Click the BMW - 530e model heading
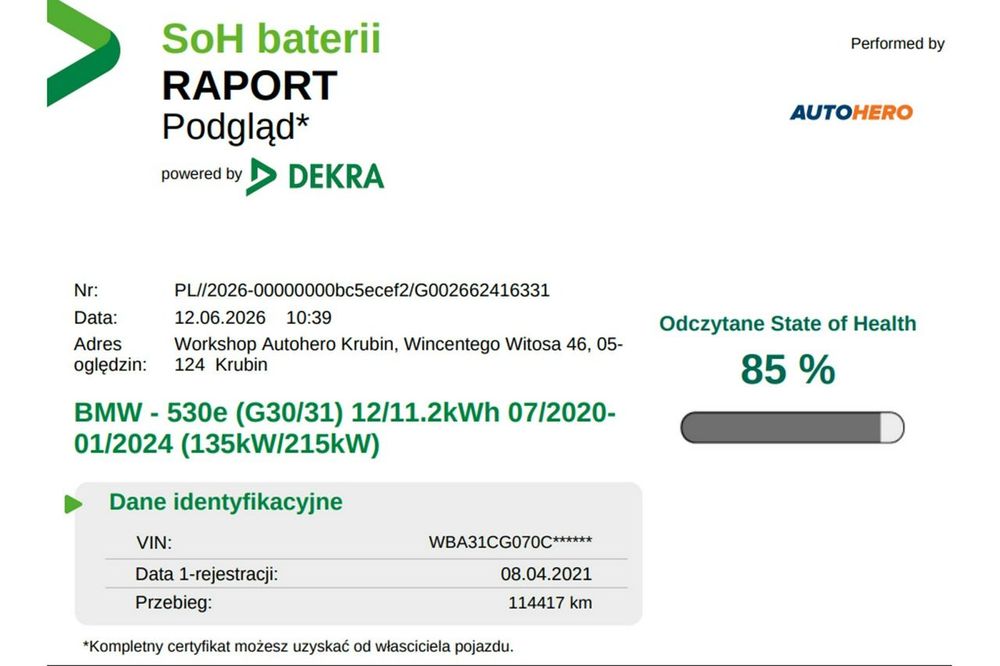 click(x=345, y=428)
